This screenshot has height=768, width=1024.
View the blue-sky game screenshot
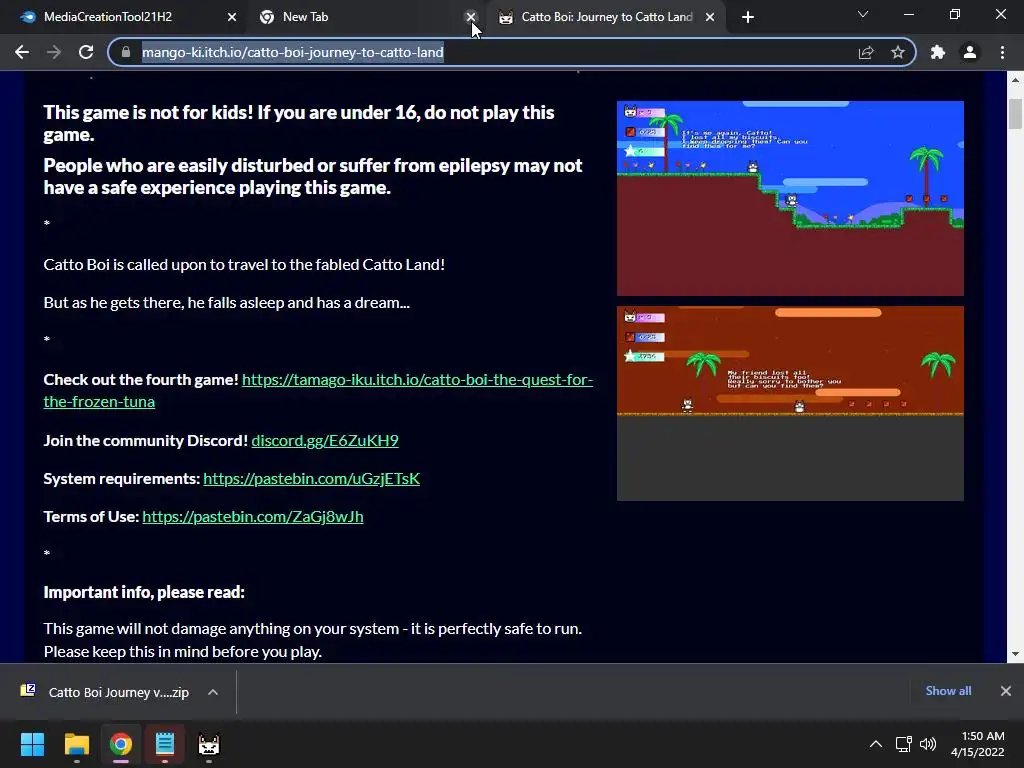point(790,198)
